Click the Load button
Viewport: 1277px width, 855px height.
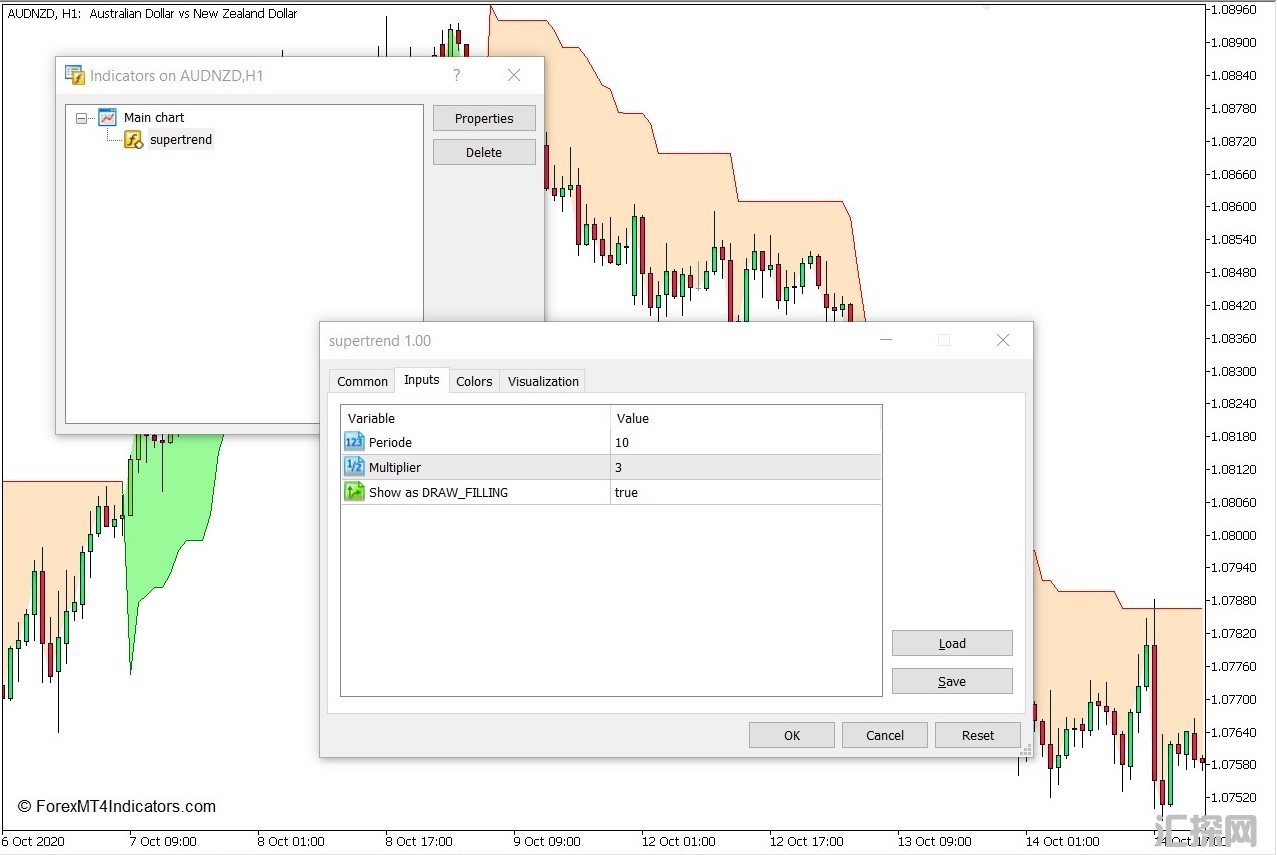[x=952, y=643]
